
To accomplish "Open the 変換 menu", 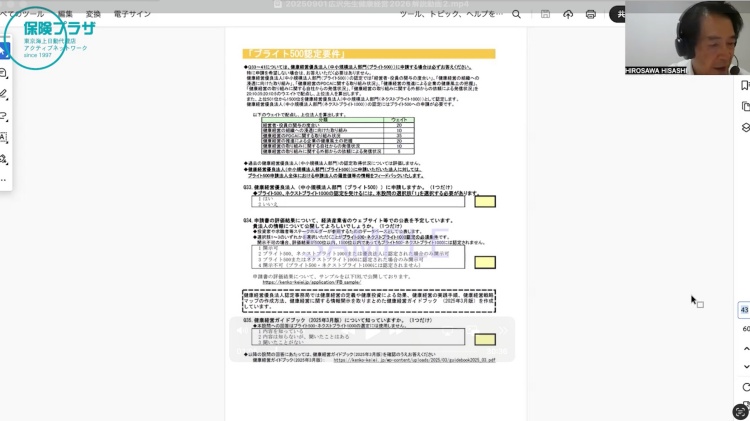I will (93, 14).
